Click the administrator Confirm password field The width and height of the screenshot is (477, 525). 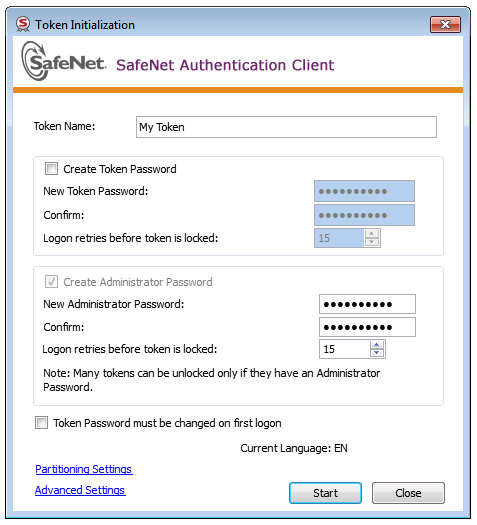pos(367,327)
